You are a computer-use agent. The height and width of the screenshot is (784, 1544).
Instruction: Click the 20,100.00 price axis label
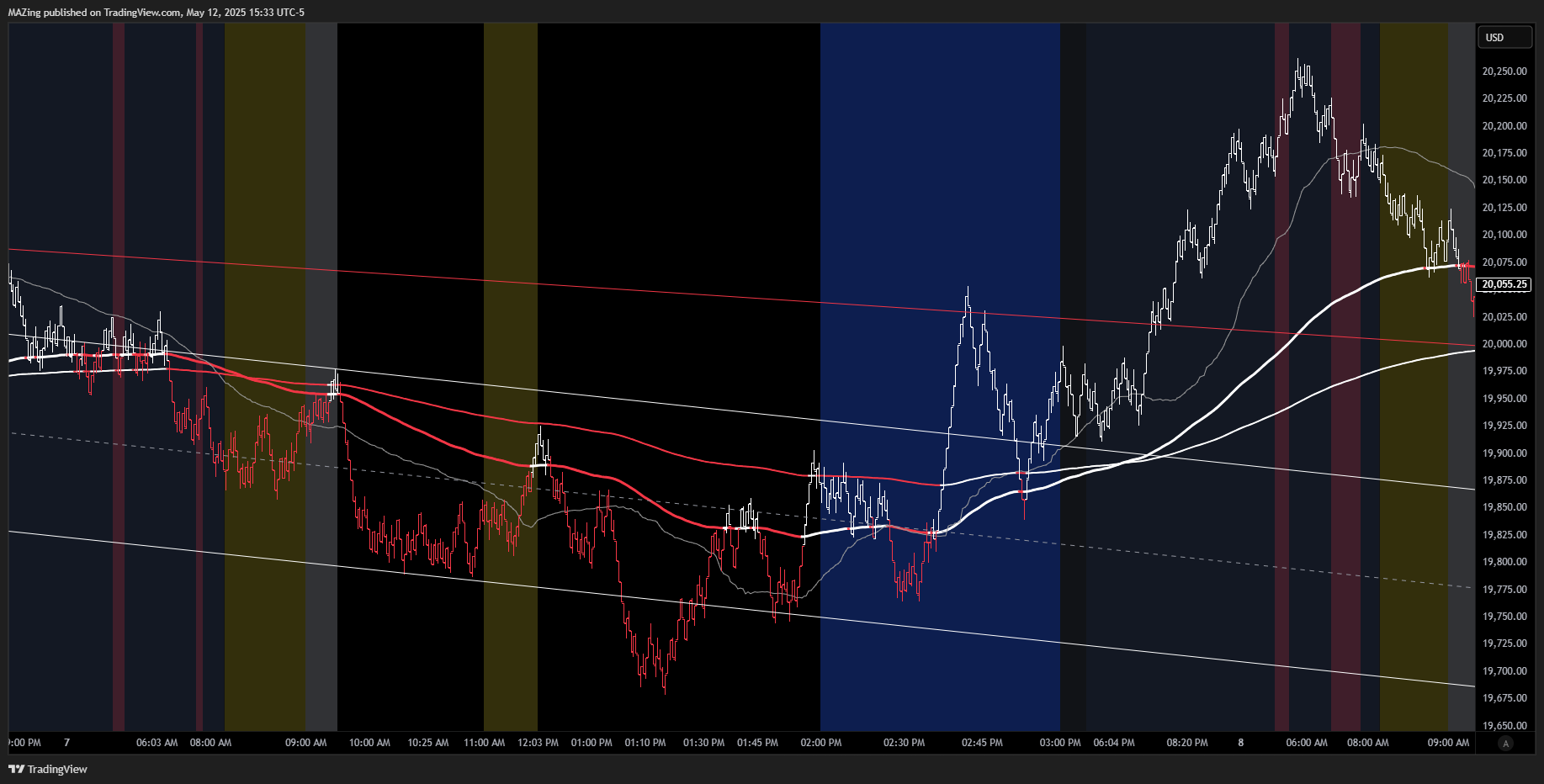click(1504, 235)
